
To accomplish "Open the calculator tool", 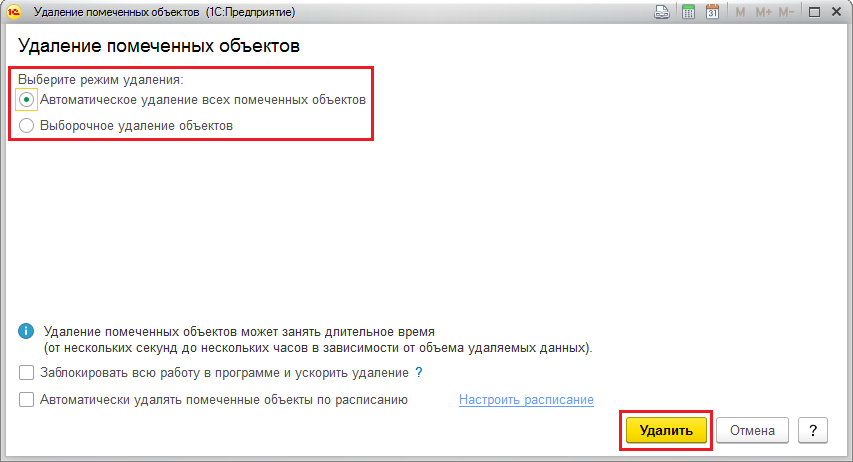I will click(688, 12).
